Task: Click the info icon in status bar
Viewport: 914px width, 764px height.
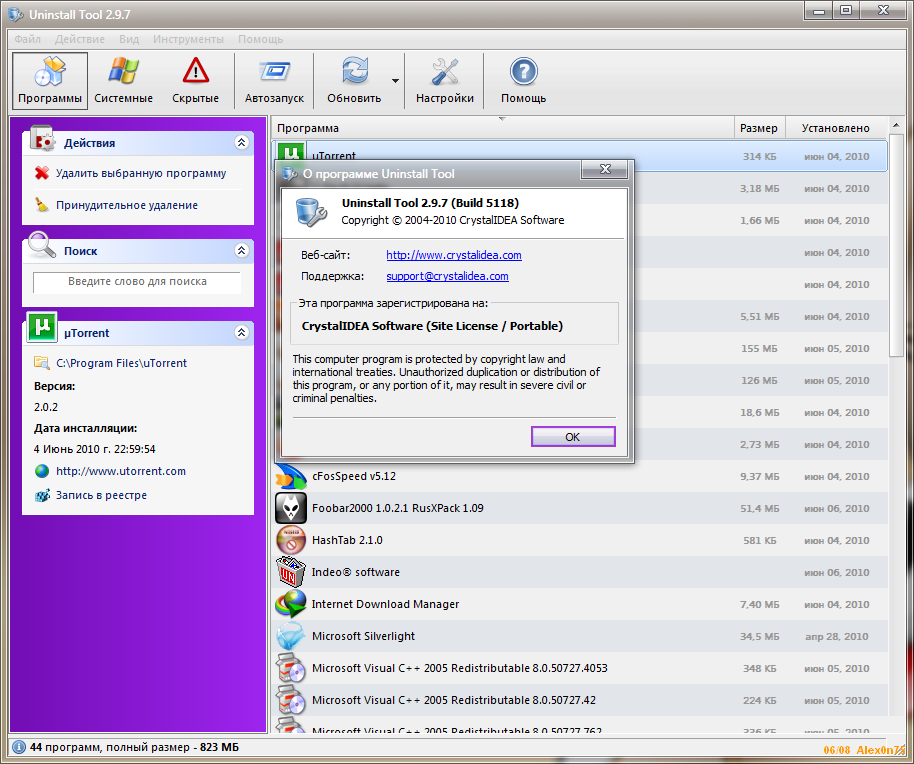Action: [18, 747]
